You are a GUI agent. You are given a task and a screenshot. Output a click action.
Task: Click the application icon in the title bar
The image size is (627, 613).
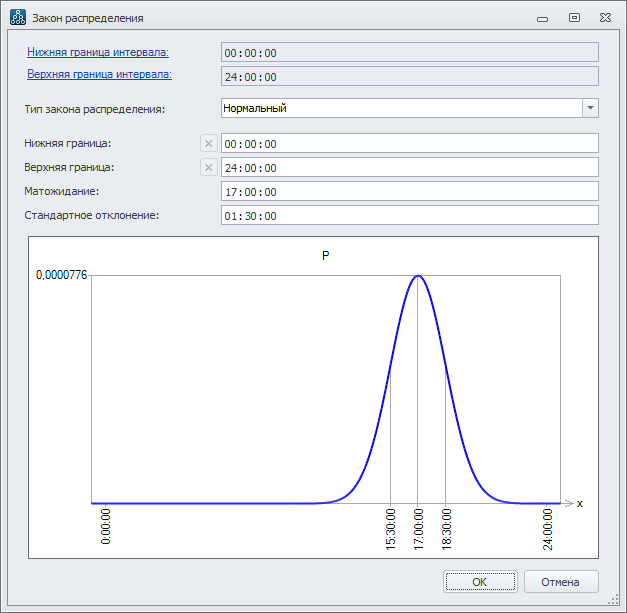coord(18,17)
